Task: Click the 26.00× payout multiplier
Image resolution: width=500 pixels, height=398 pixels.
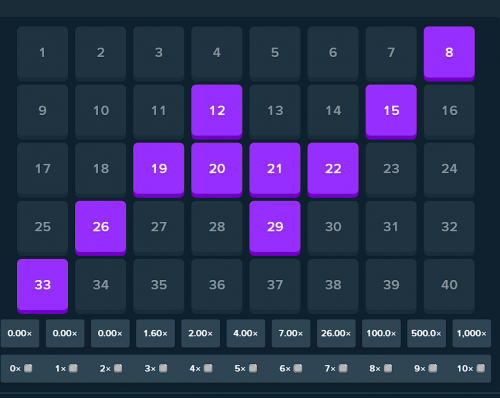Action: coord(336,333)
